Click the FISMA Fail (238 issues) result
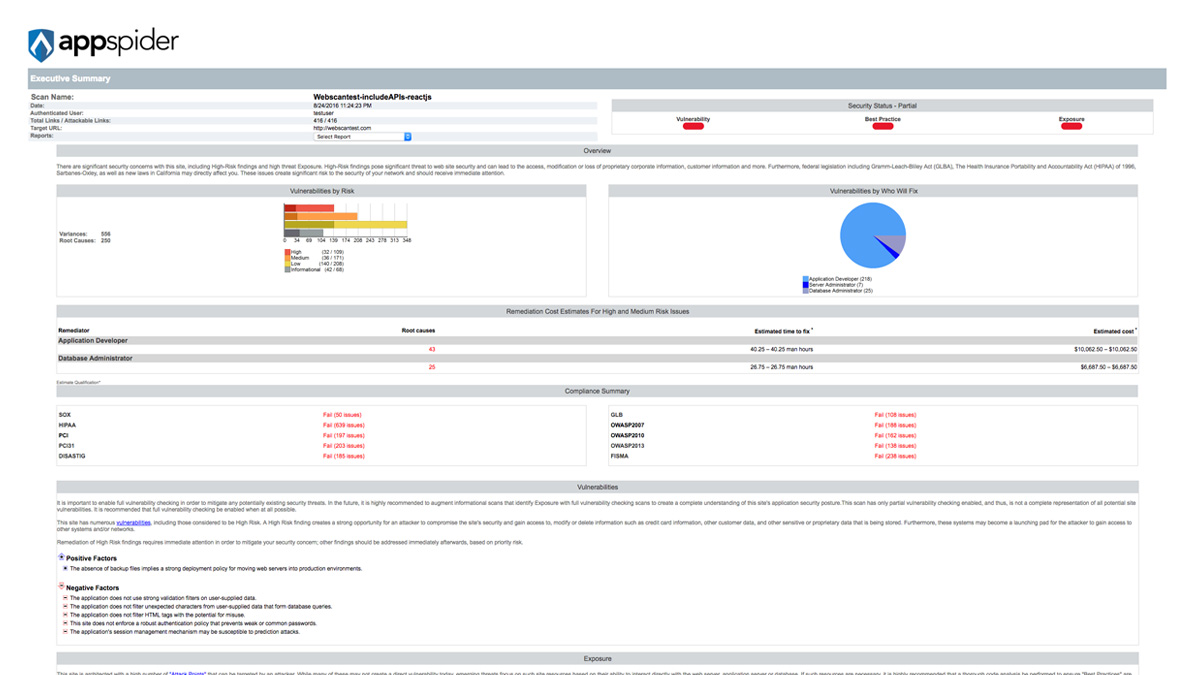The height and width of the screenshot is (675, 1200). tap(895, 456)
